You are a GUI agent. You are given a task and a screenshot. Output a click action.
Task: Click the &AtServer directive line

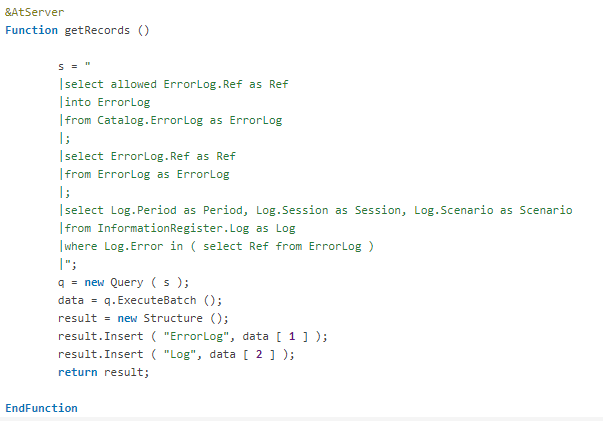[32, 12]
